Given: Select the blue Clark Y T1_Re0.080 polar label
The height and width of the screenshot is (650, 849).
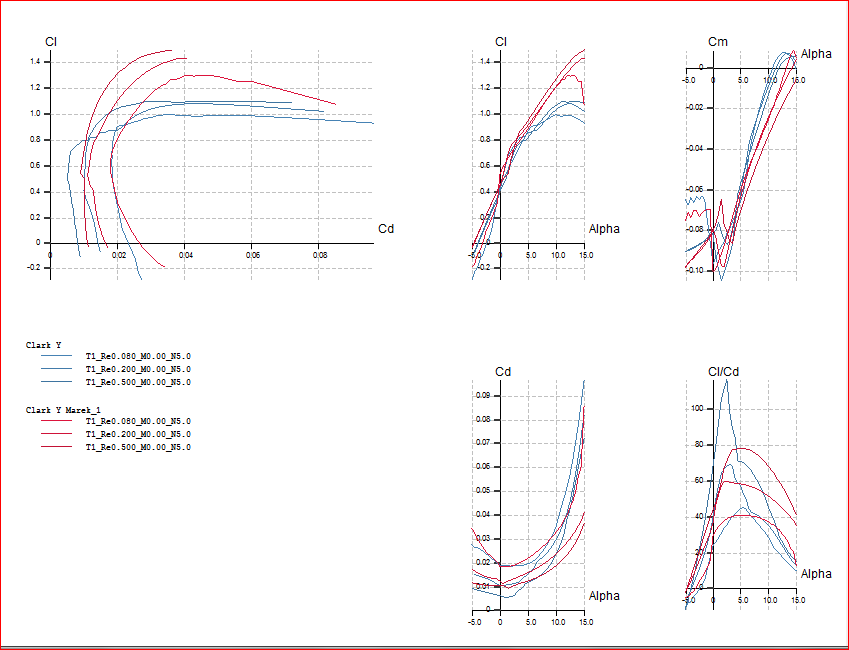Looking at the screenshot, I should click(138, 356).
